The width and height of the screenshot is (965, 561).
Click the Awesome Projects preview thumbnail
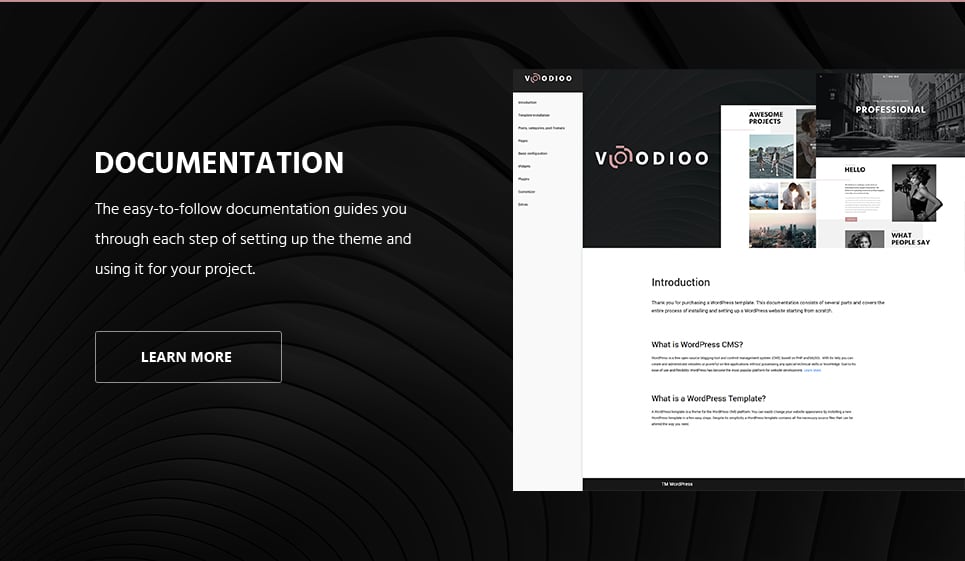click(x=769, y=177)
